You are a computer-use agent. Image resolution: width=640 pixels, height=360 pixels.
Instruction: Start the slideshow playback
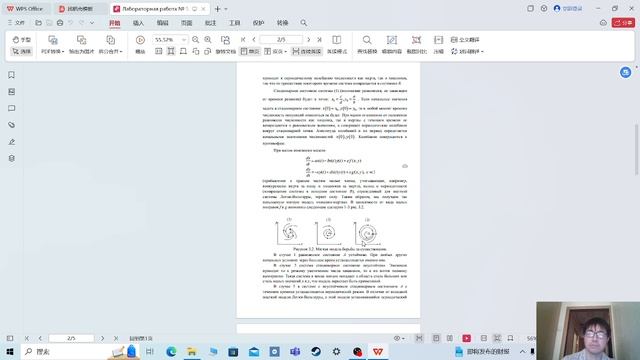click(x=140, y=45)
